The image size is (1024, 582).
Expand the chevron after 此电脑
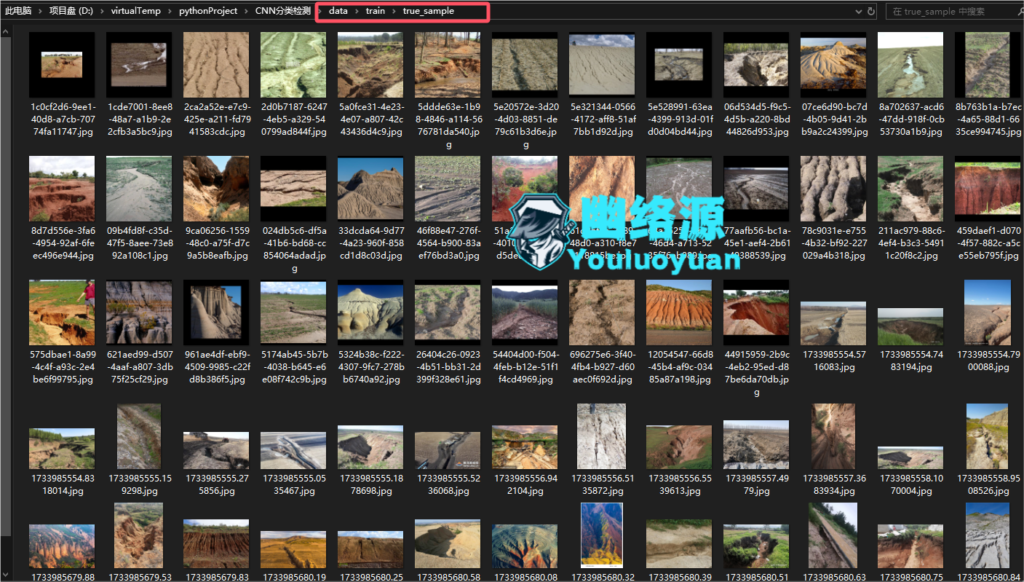pyautogui.click(x=40, y=11)
